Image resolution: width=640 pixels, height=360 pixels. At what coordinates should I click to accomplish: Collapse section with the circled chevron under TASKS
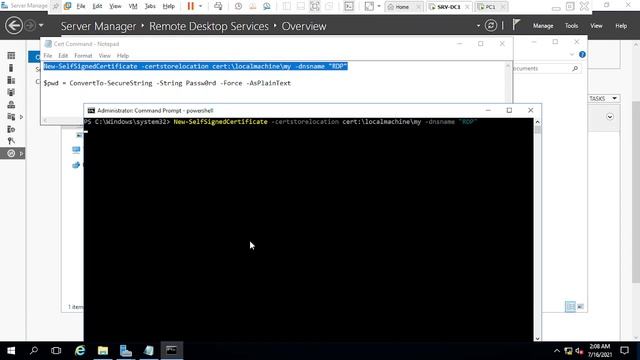tap(610, 117)
